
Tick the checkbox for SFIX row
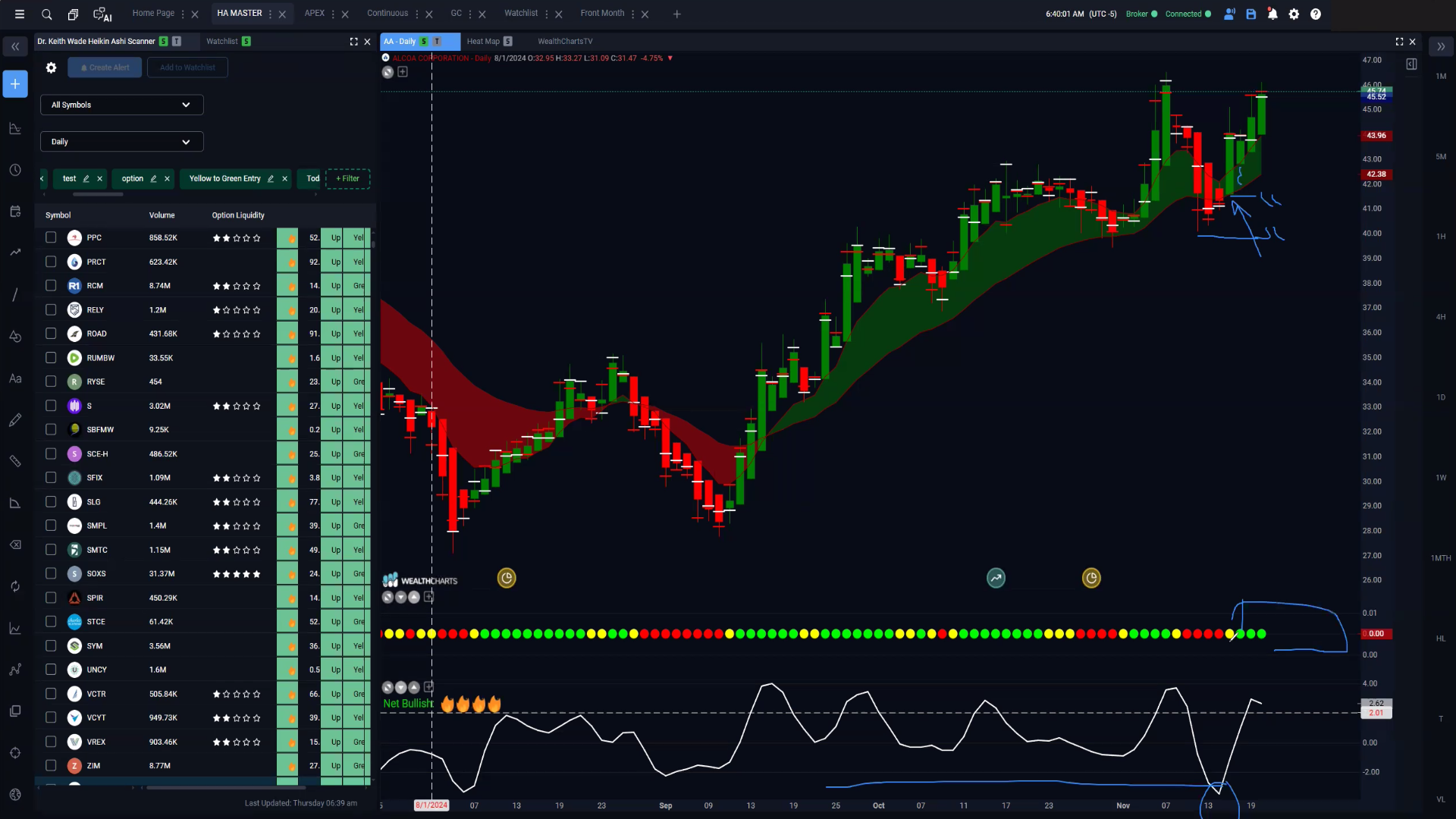[51, 478]
